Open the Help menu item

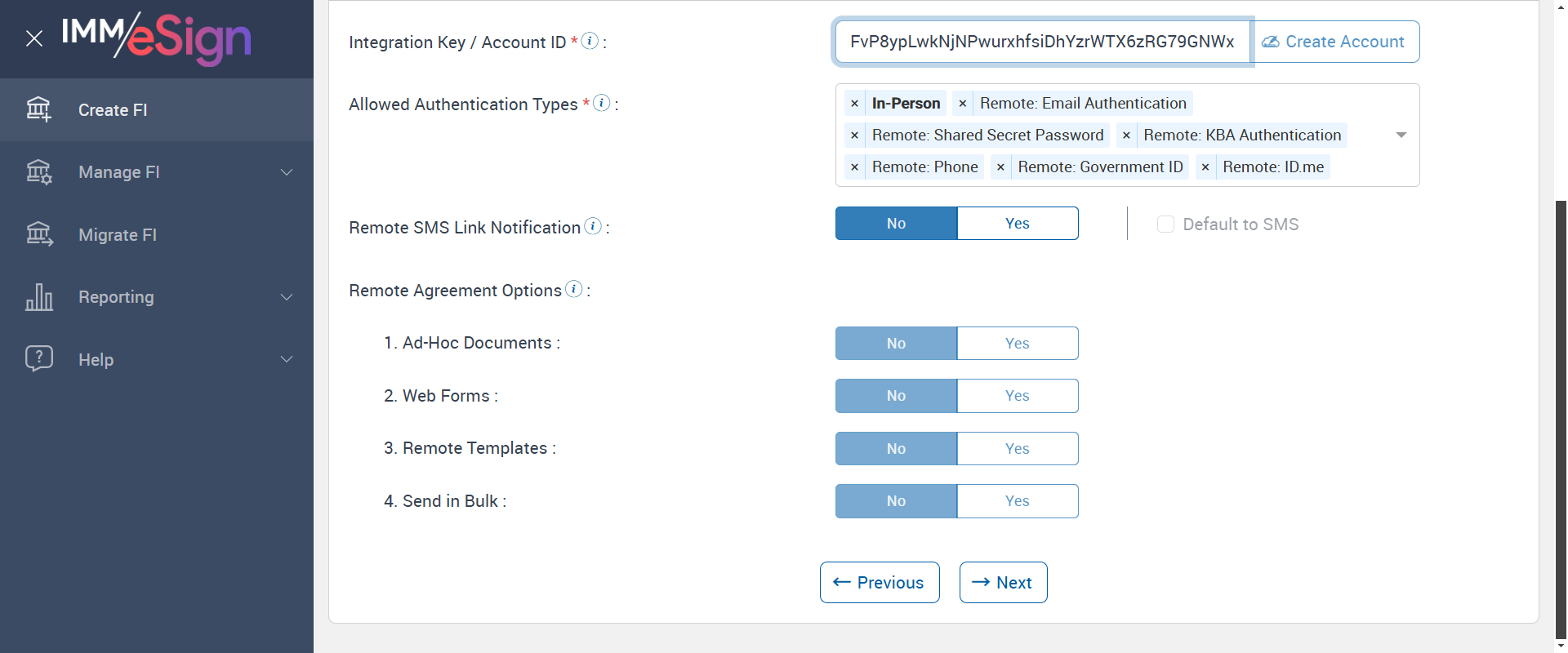click(x=96, y=360)
